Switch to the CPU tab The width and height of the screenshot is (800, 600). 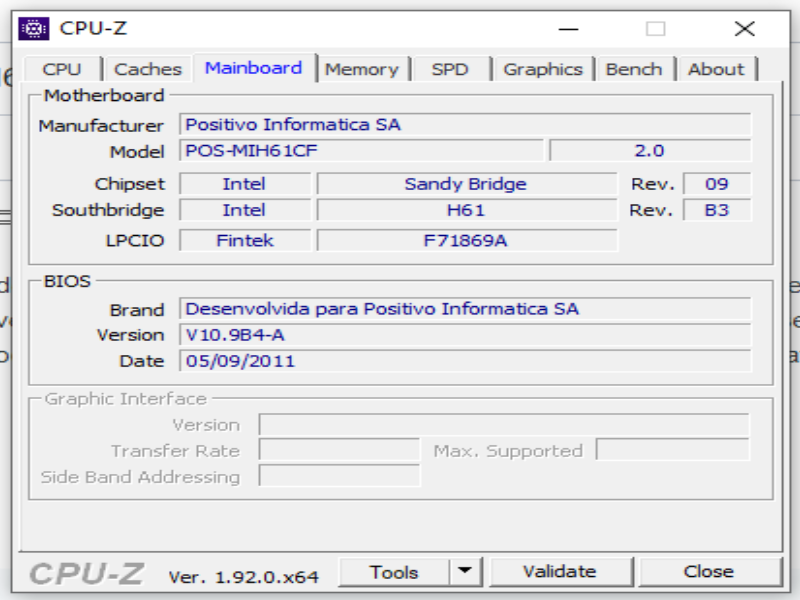(62, 69)
